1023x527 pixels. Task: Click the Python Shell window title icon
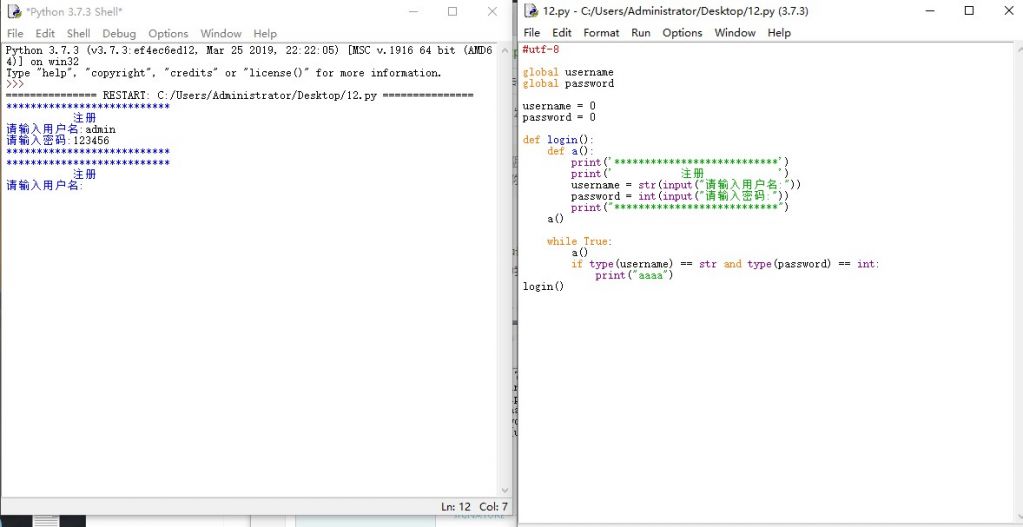click(13, 12)
